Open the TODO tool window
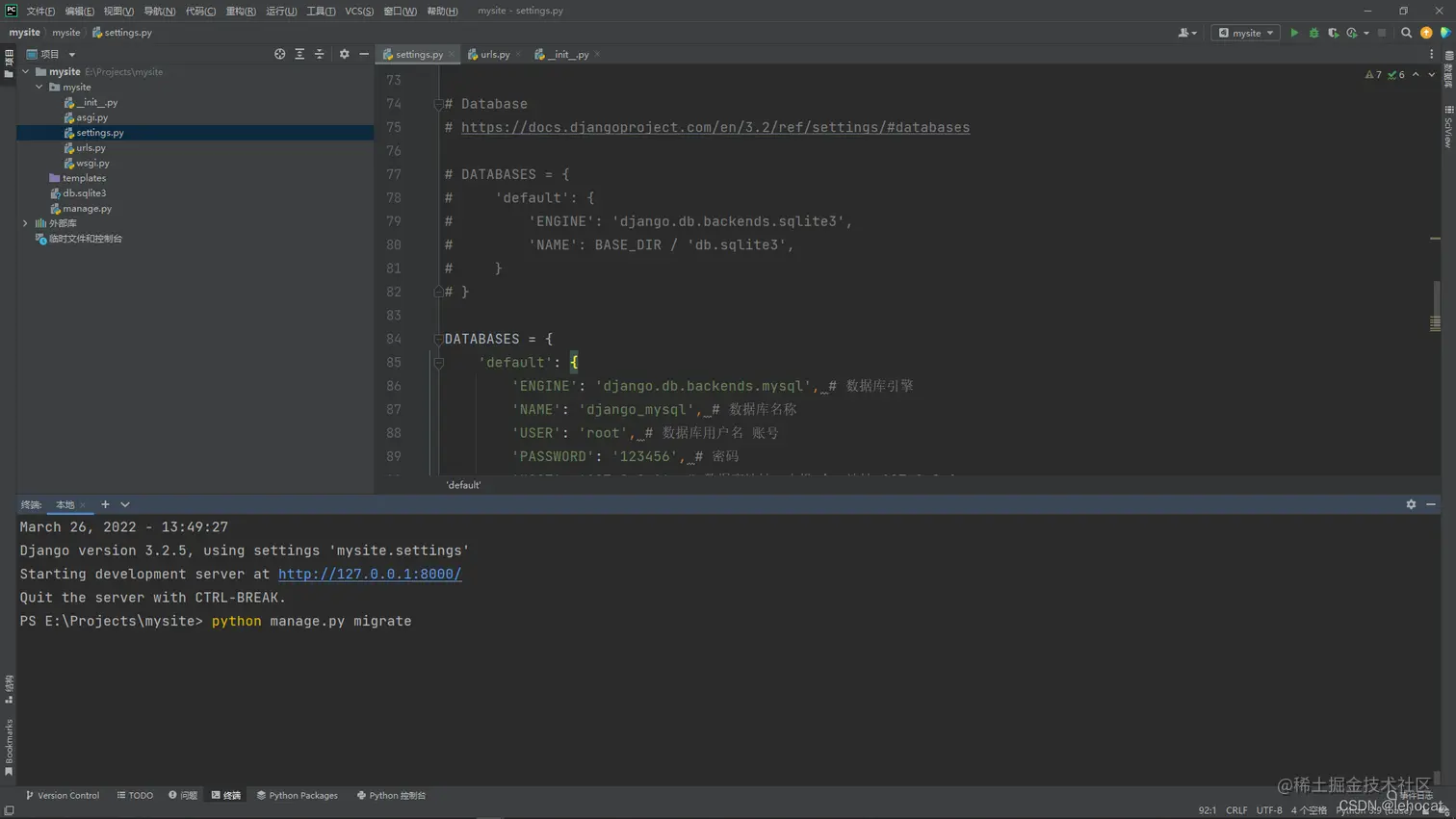 [135, 795]
